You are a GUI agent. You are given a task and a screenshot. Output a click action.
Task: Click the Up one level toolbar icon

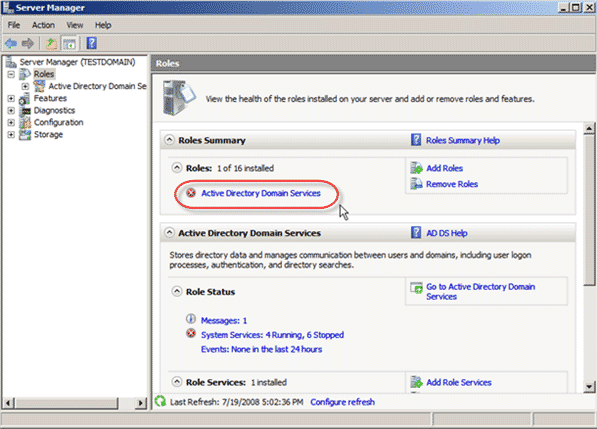pyautogui.click(x=51, y=43)
